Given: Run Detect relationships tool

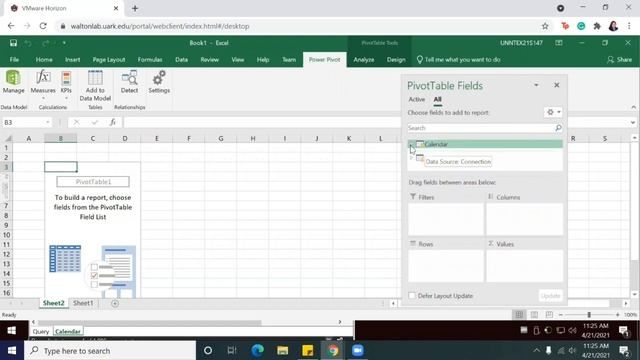Looking at the screenshot, I should [x=129, y=82].
